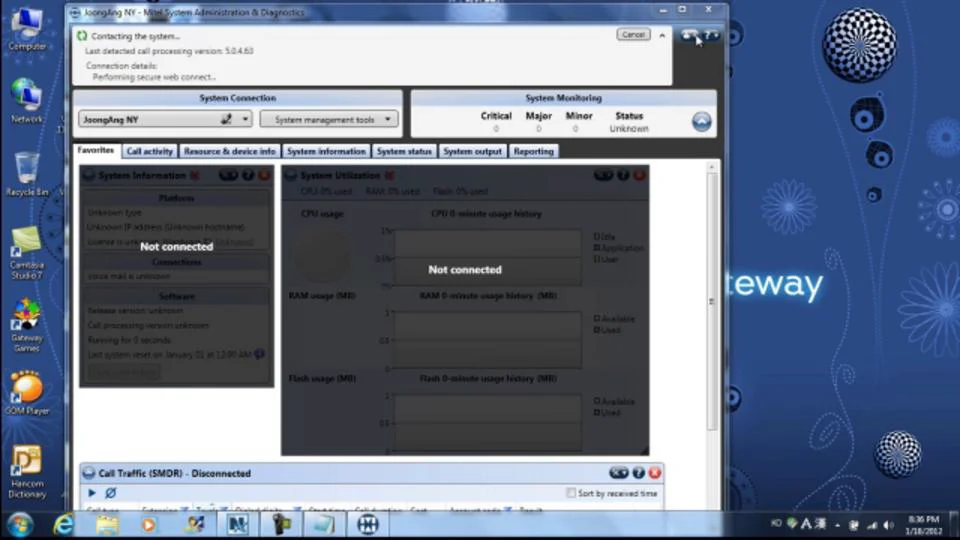The image size is (960, 540).
Task: Open help for Call Traffic (SMDR) panel
Action: tap(639, 473)
